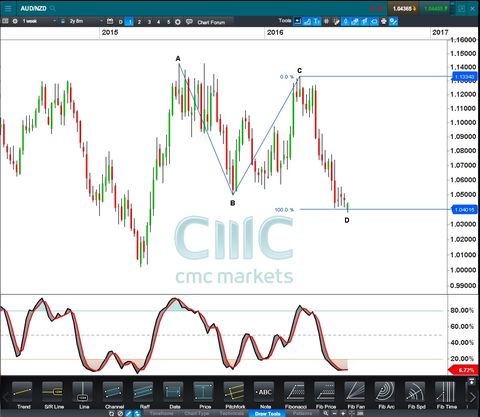
Task: Show more drawing tools with right arrow
Action: tap(472, 397)
